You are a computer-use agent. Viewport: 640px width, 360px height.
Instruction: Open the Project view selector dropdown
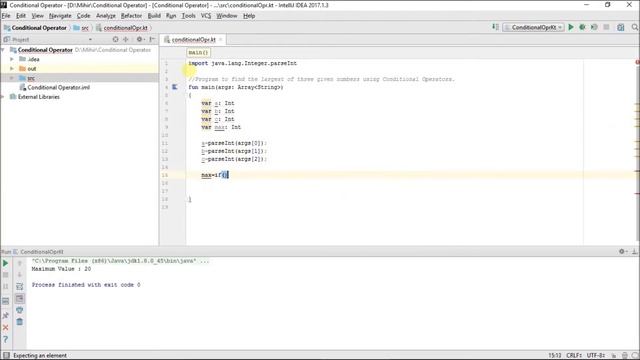point(90,39)
